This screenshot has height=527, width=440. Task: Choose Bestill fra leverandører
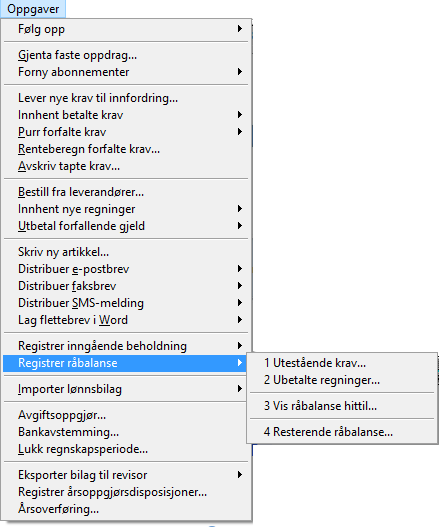pos(126,192)
